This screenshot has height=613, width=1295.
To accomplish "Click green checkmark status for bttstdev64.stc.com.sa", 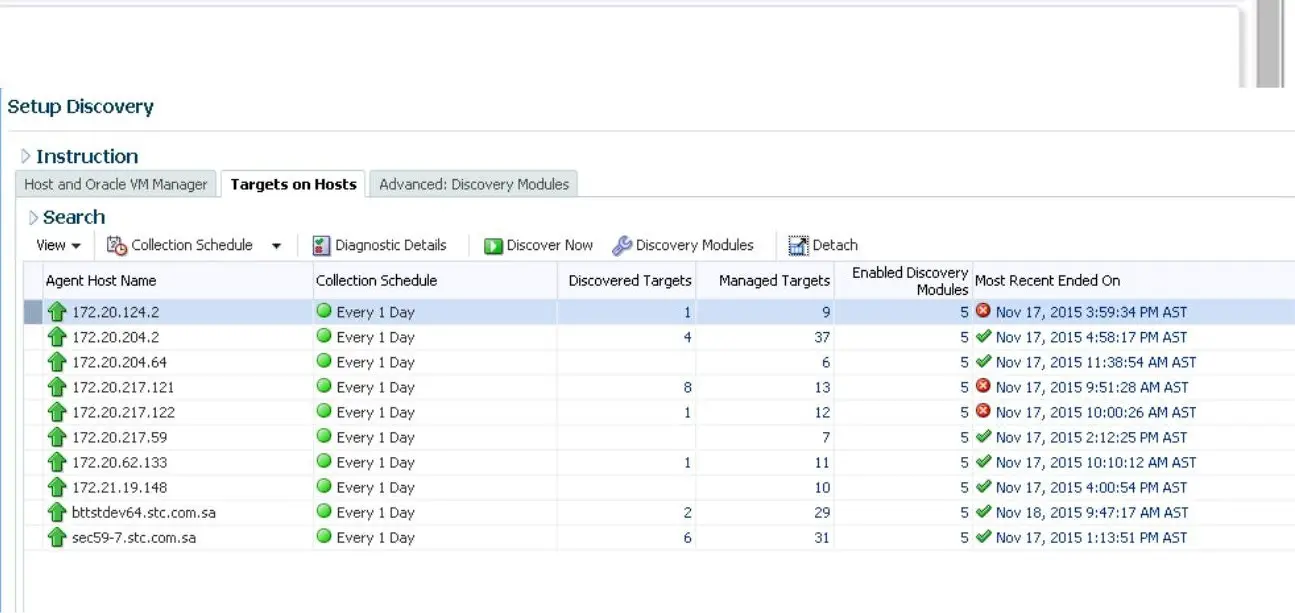I will coord(983,511).
